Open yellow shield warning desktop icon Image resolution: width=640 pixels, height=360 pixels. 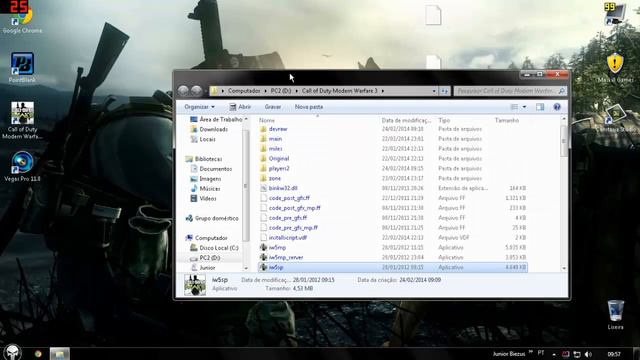tap(615, 68)
